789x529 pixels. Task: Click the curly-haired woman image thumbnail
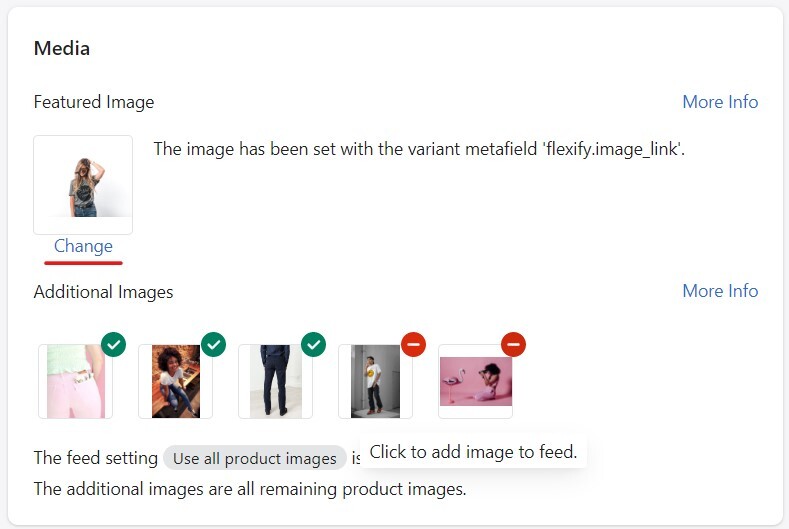pyautogui.click(x=175, y=382)
